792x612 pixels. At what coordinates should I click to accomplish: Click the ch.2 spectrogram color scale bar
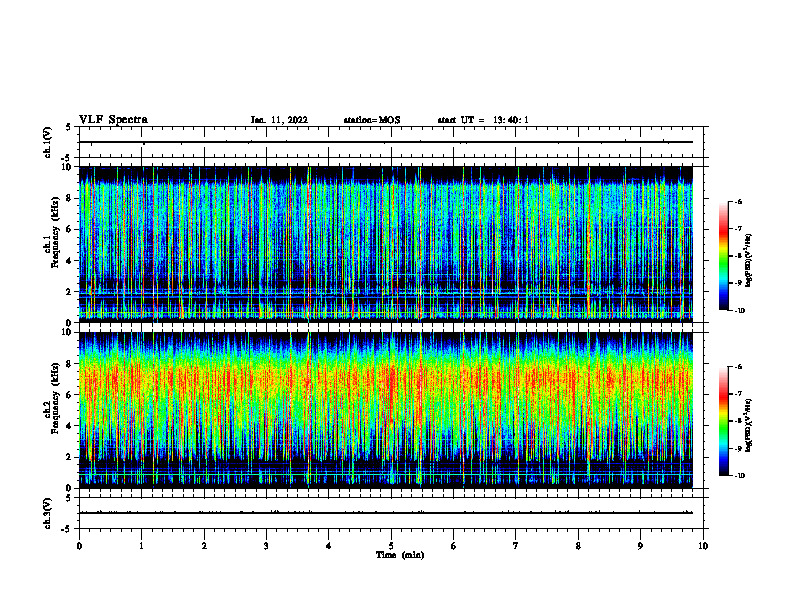(x=724, y=421)
